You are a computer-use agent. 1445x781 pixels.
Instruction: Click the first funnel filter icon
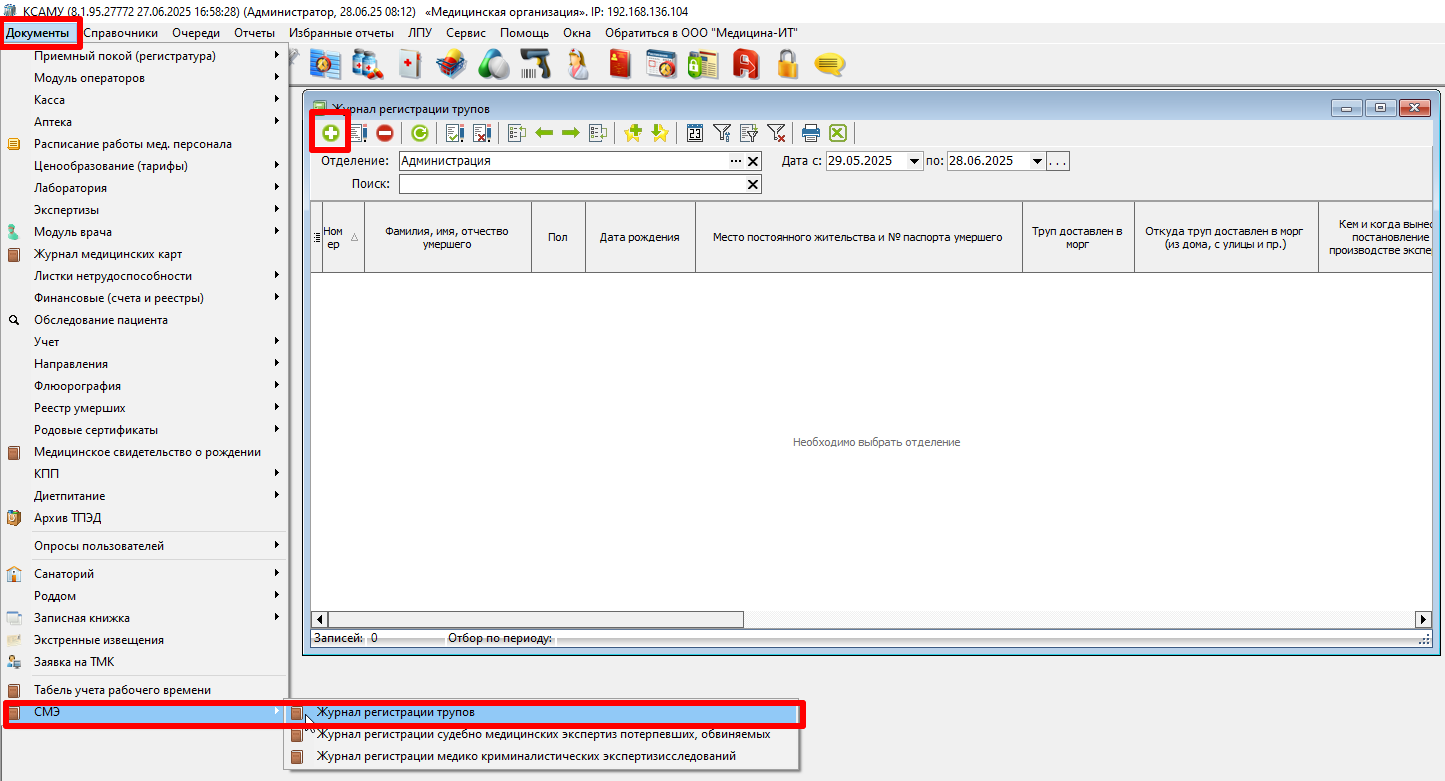(x=722, y=133)
